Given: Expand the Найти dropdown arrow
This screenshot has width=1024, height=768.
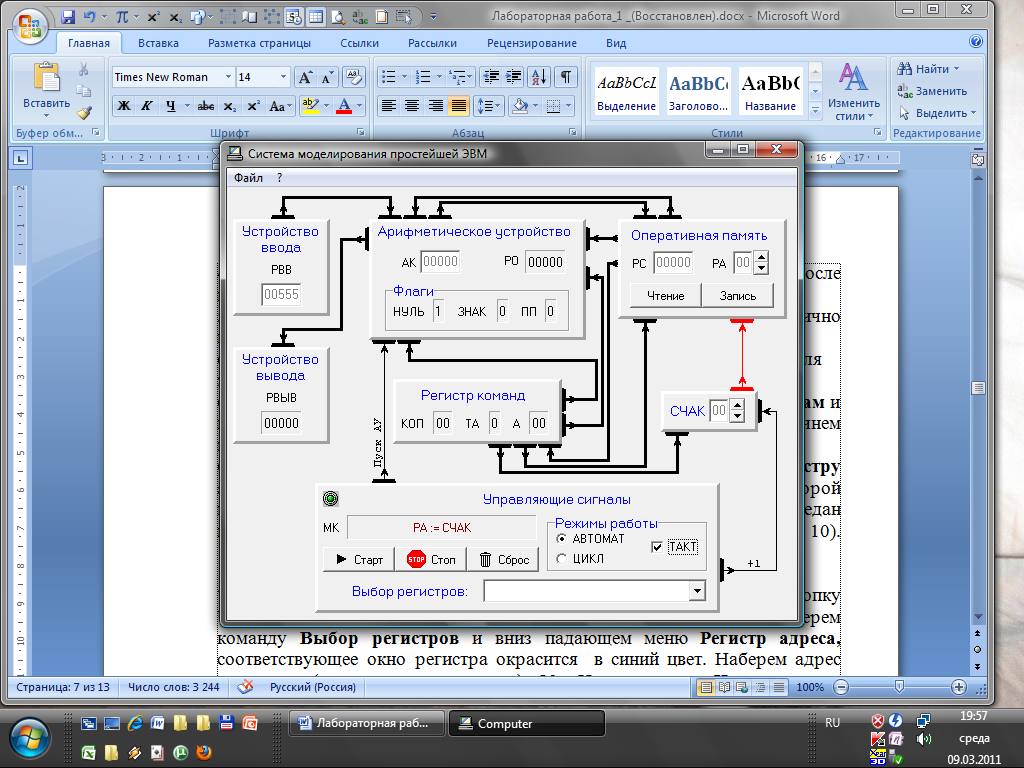Looking at the screenshot, I should click(957, 69).
